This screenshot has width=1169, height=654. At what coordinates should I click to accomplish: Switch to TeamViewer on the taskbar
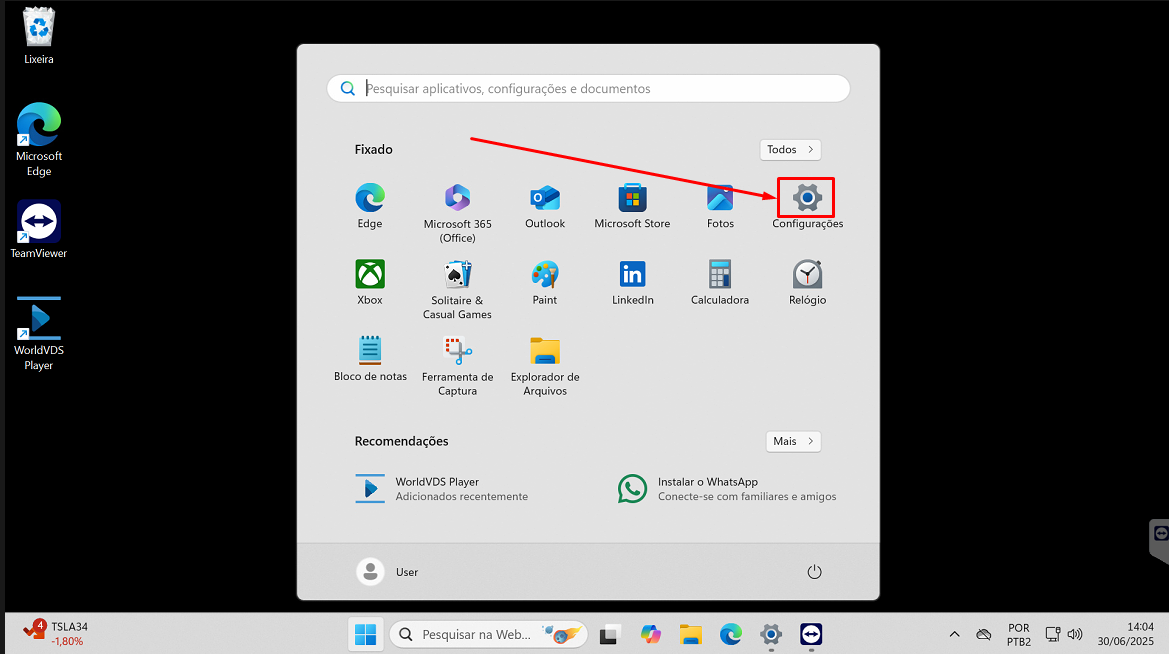click(811, 635)
